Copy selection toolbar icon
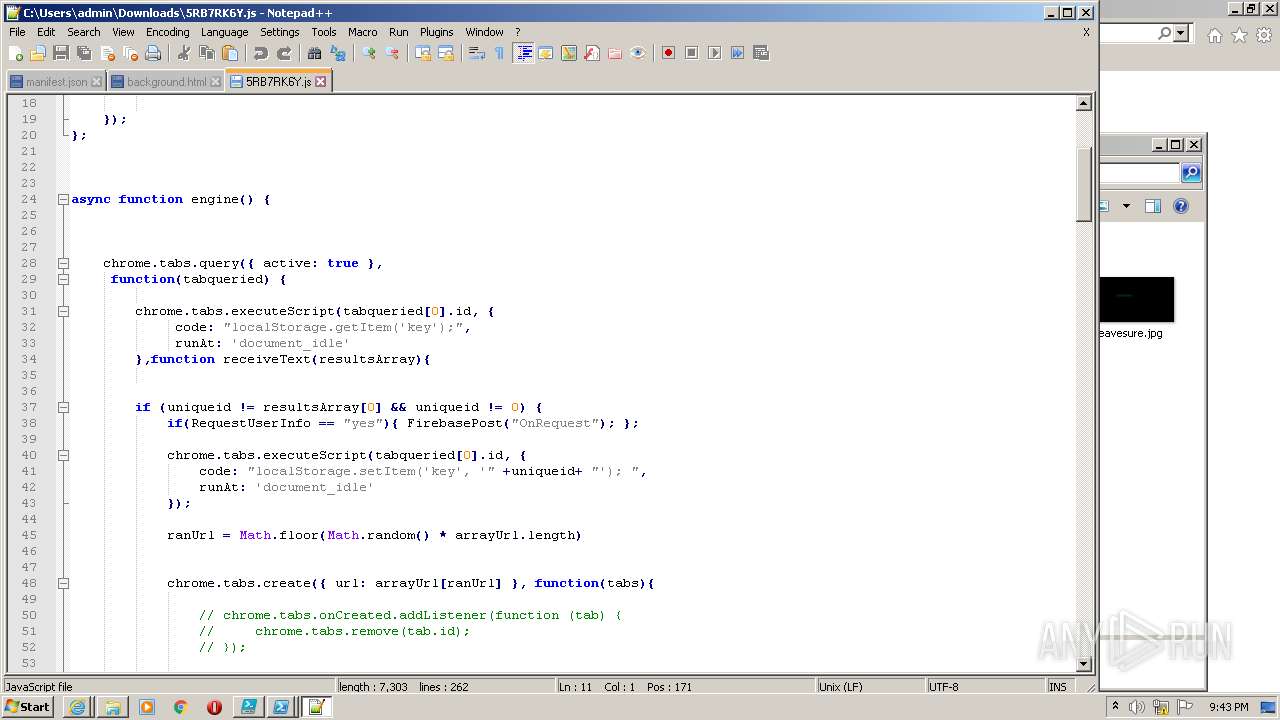 207,53
